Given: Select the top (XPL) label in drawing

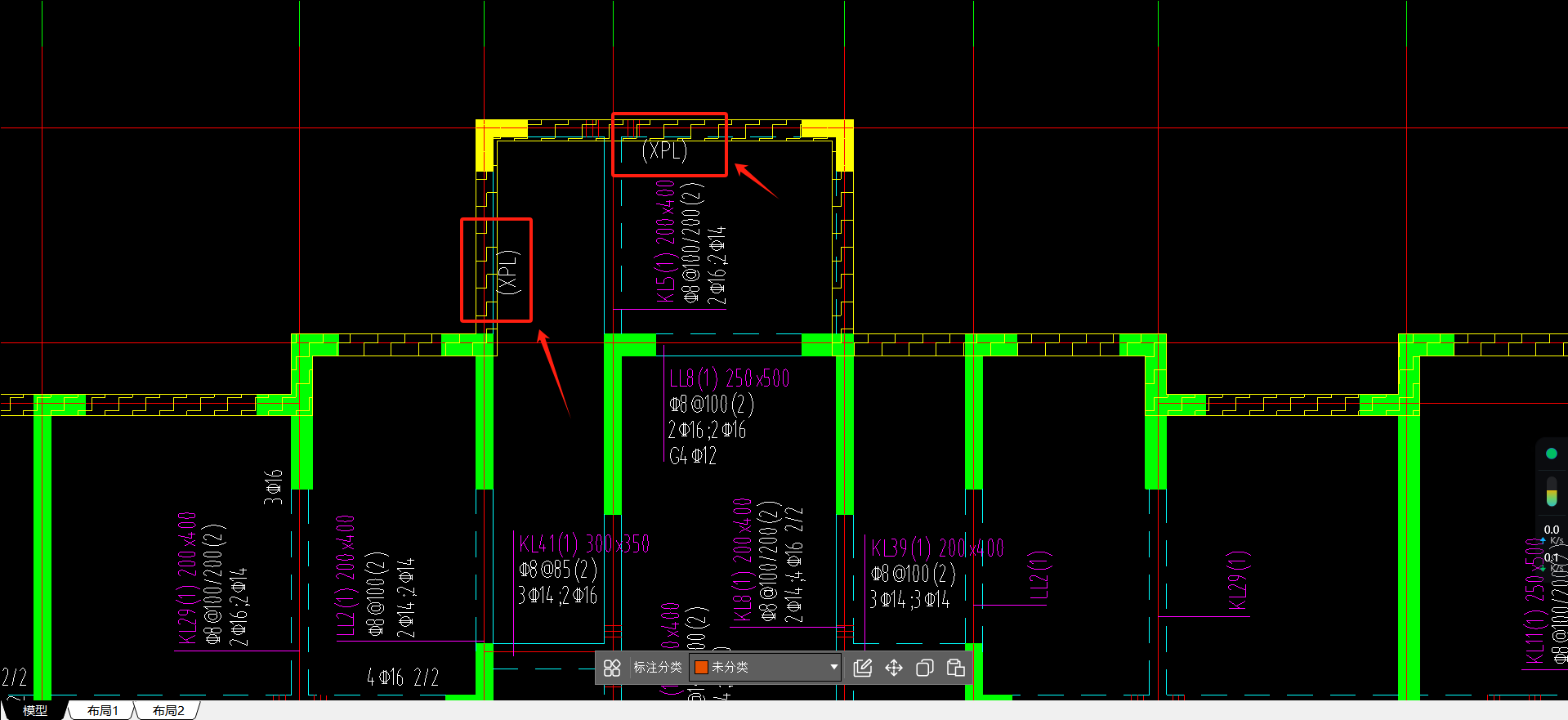Looking at the screenshot, I should [x=664, y=150].
